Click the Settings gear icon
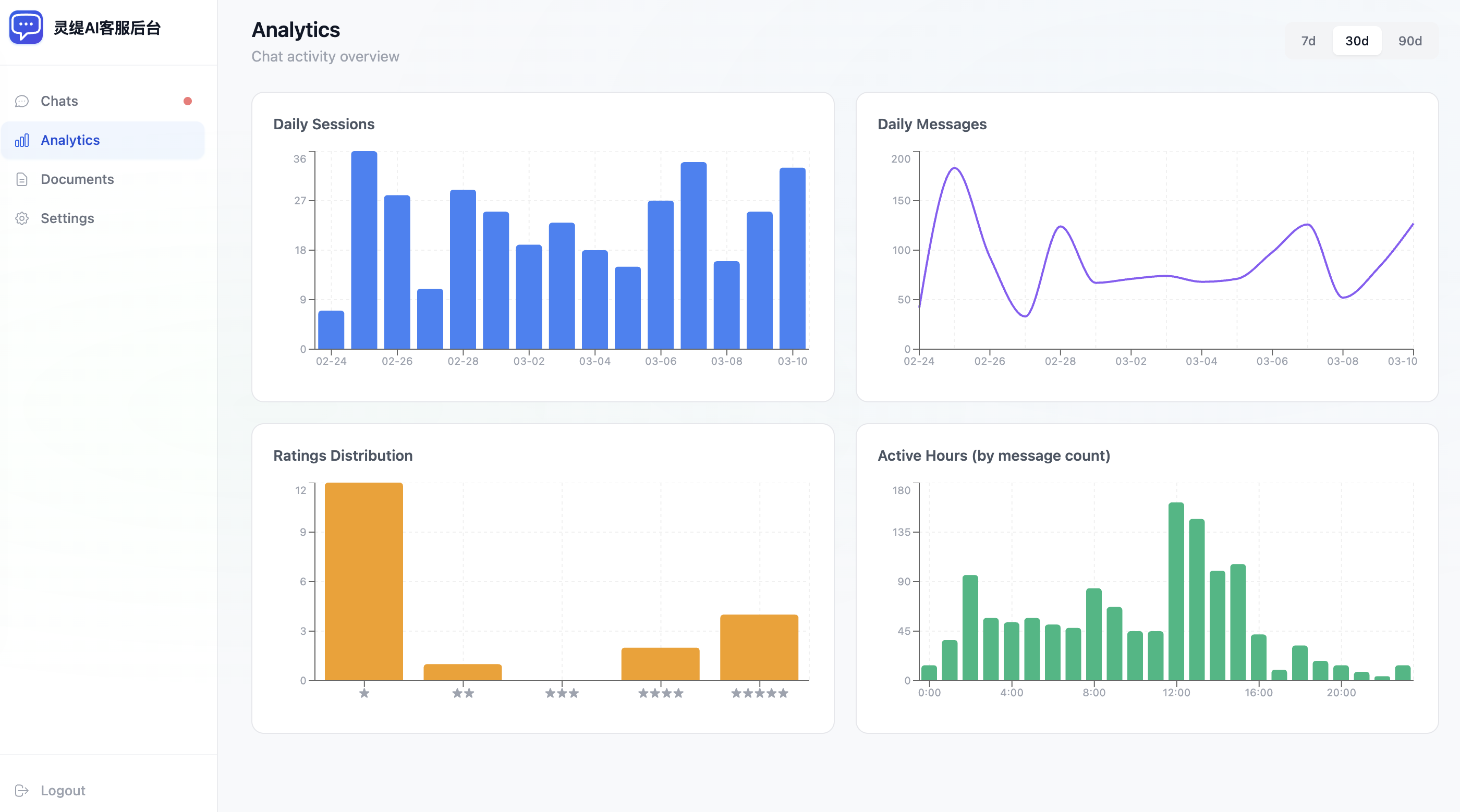The height and width of the screenshot is (812, 1460). click(21, 219)
